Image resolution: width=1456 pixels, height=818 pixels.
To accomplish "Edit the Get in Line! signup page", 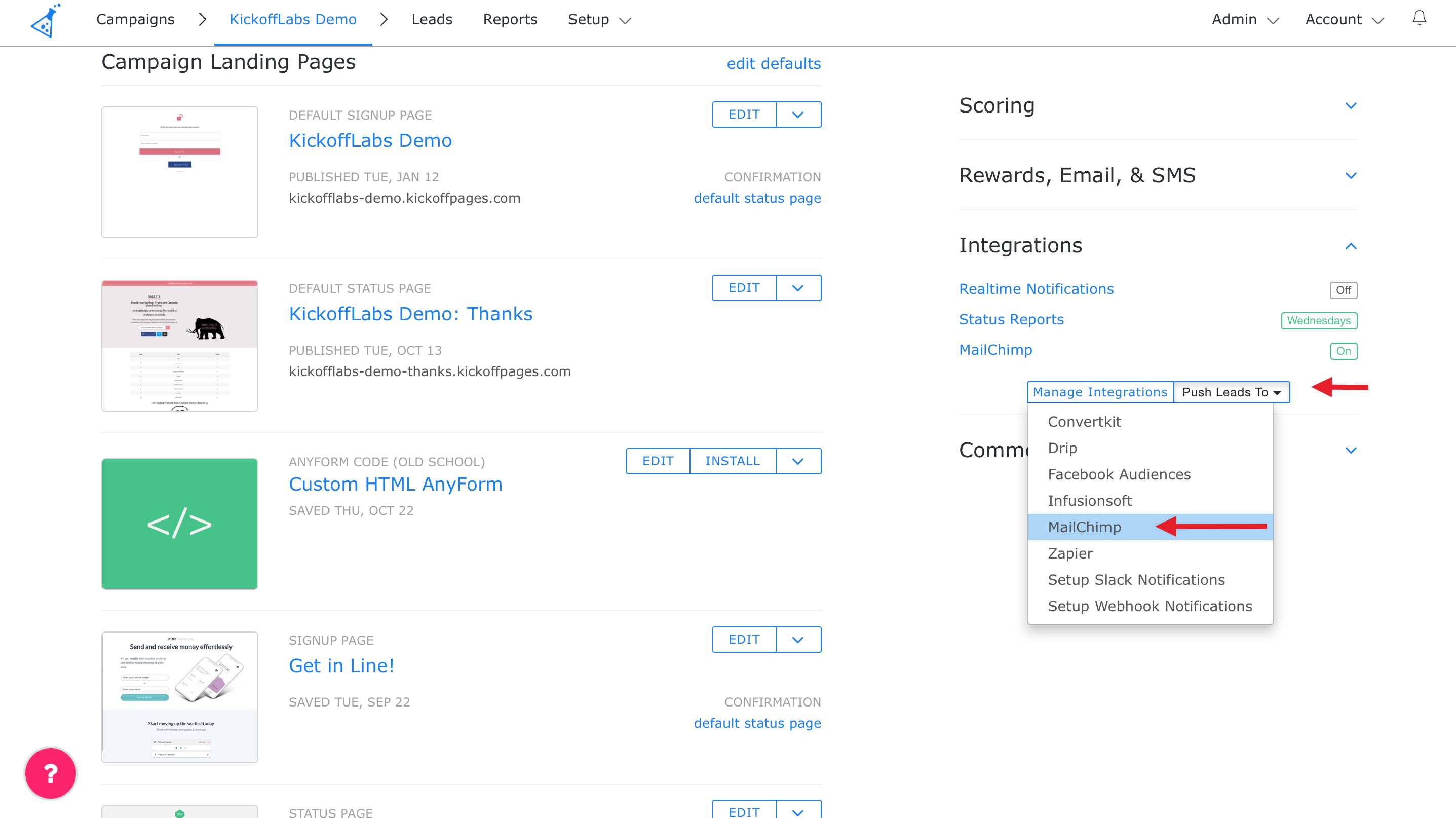I will 744,640.
